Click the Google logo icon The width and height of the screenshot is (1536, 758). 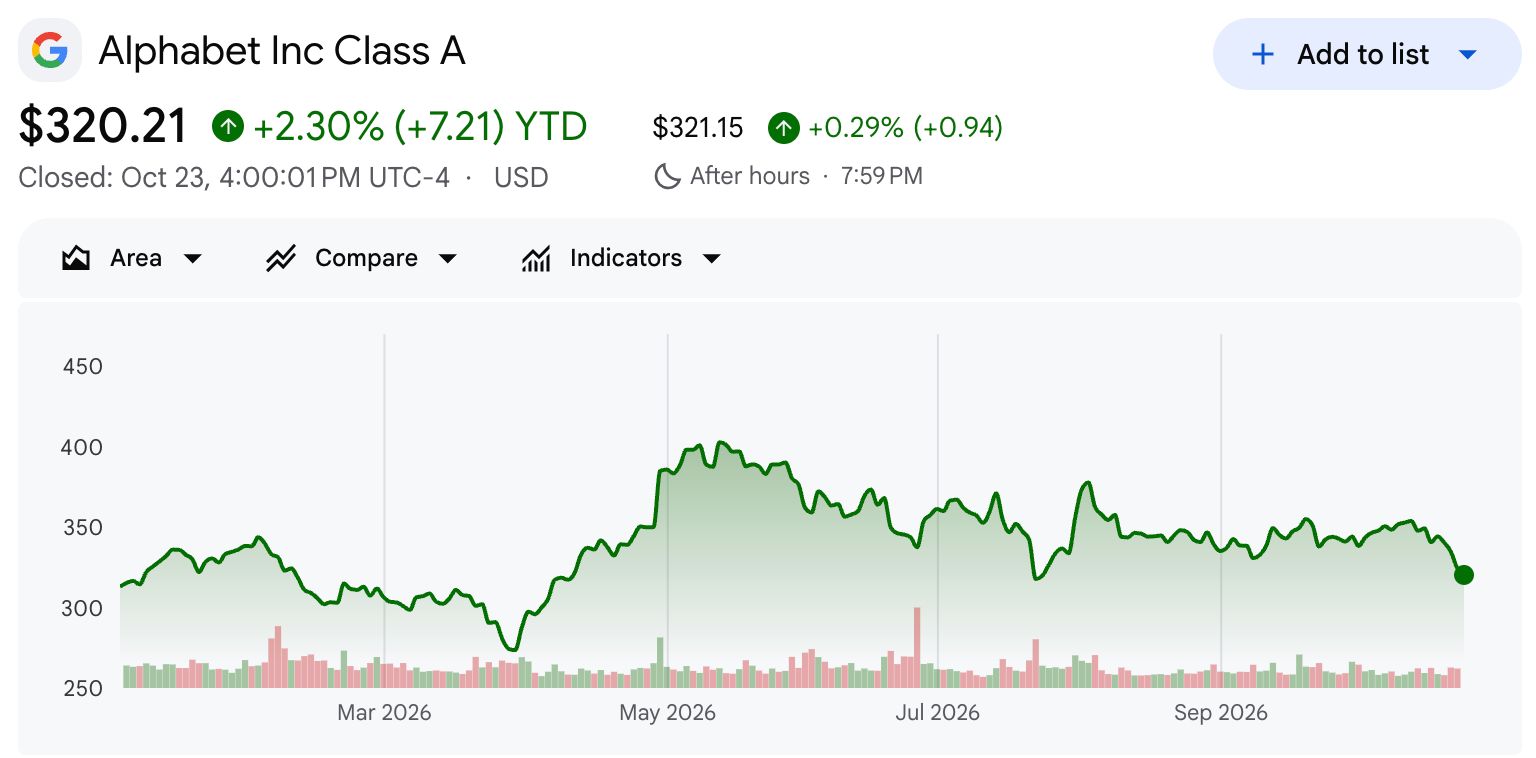pyautogui.click(x=49, y=51)
